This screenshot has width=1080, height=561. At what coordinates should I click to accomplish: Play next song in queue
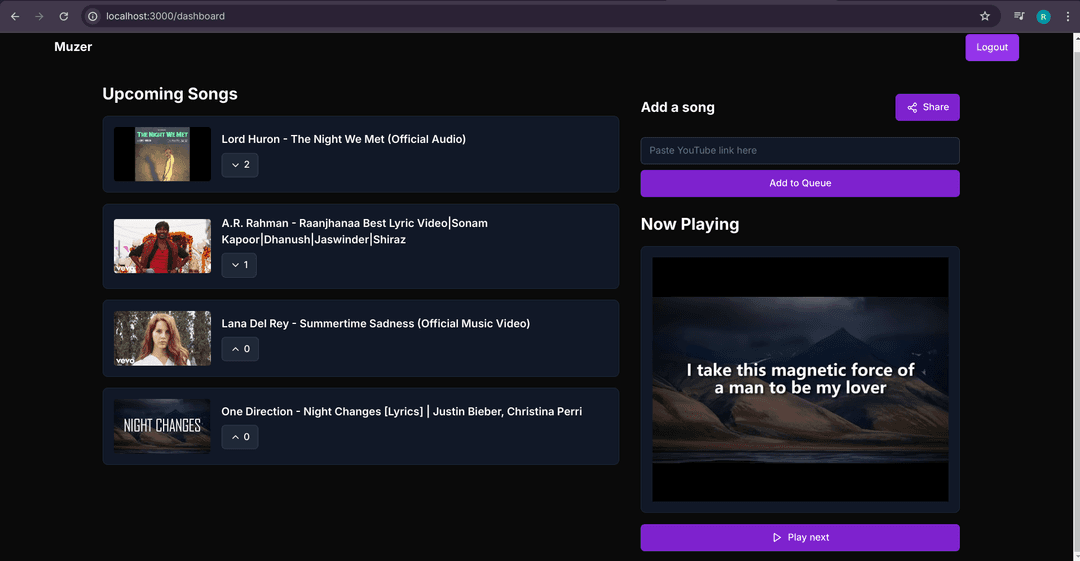click(800, 538)
